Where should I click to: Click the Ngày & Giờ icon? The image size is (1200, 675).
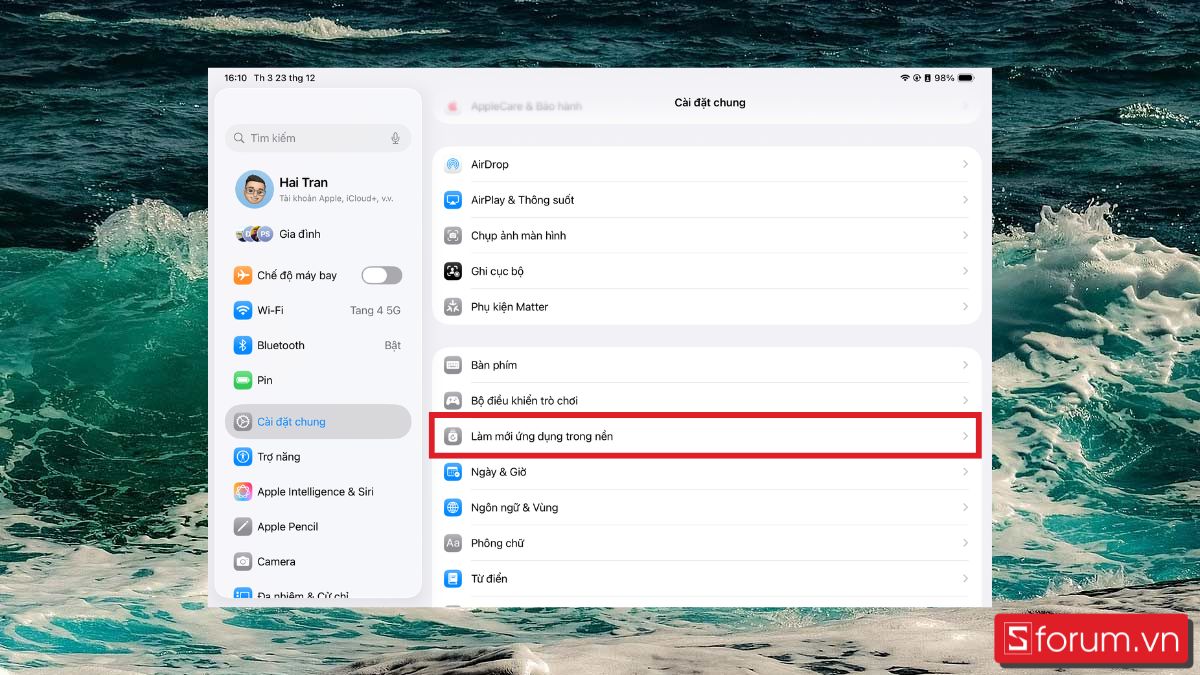tap(453, 472)
